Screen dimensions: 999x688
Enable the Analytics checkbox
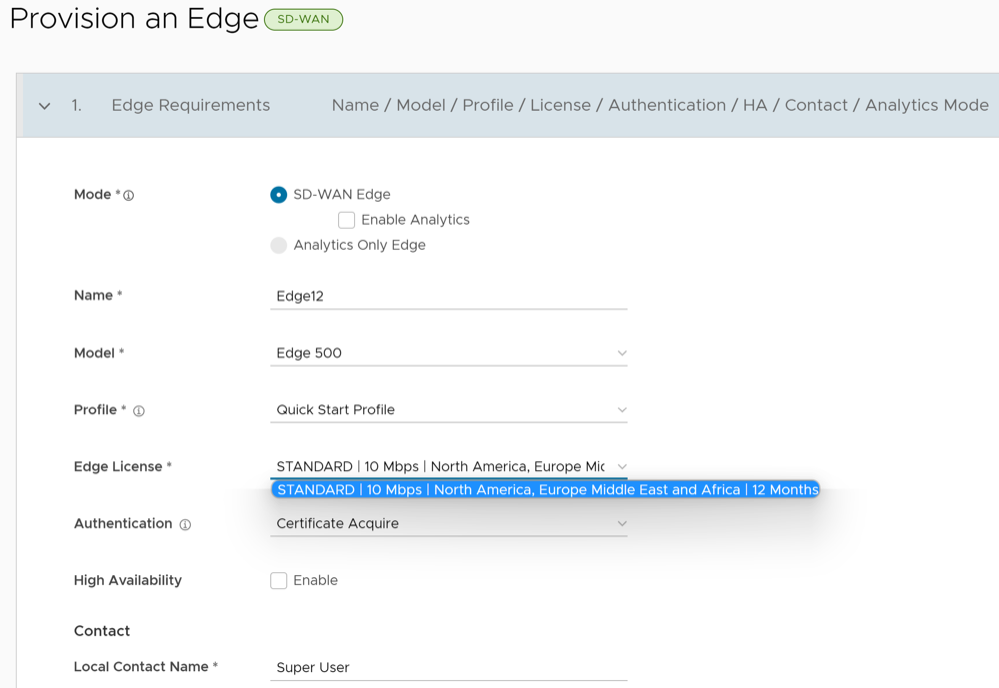[347, 220]
